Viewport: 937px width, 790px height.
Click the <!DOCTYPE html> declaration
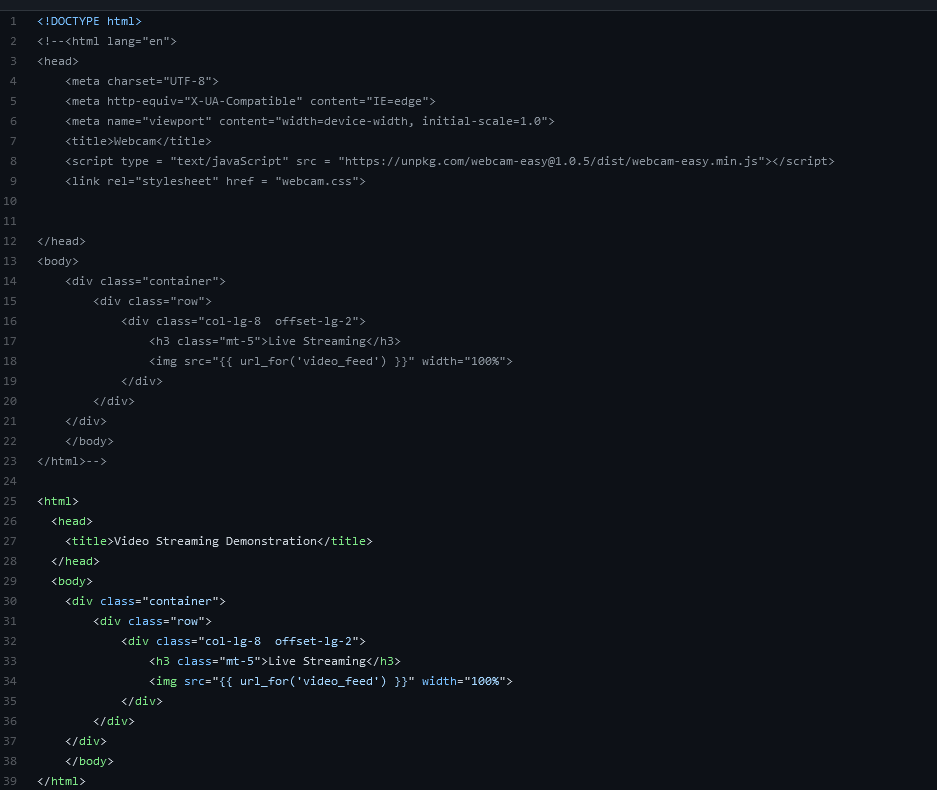[89, 22]
